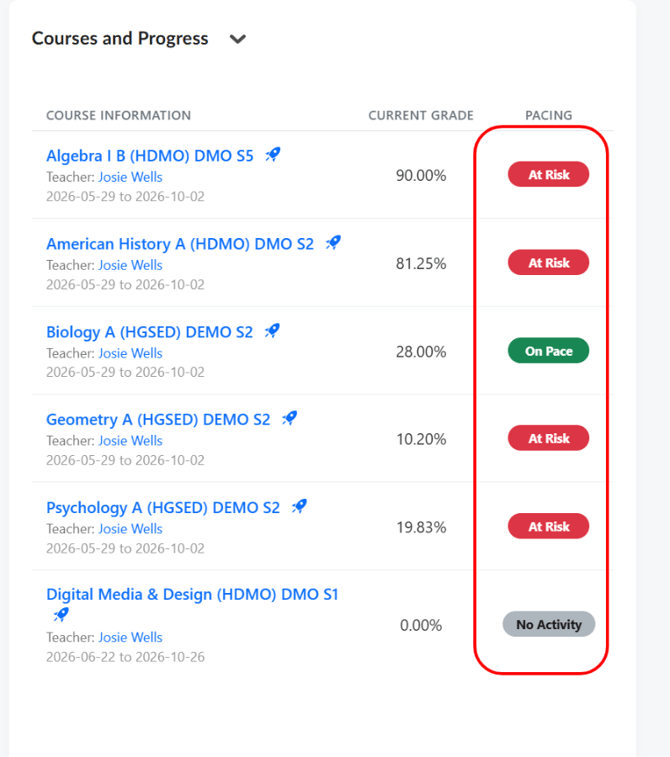Click rocket icon next to American History A
670x757 pixels.
(333, 243)
